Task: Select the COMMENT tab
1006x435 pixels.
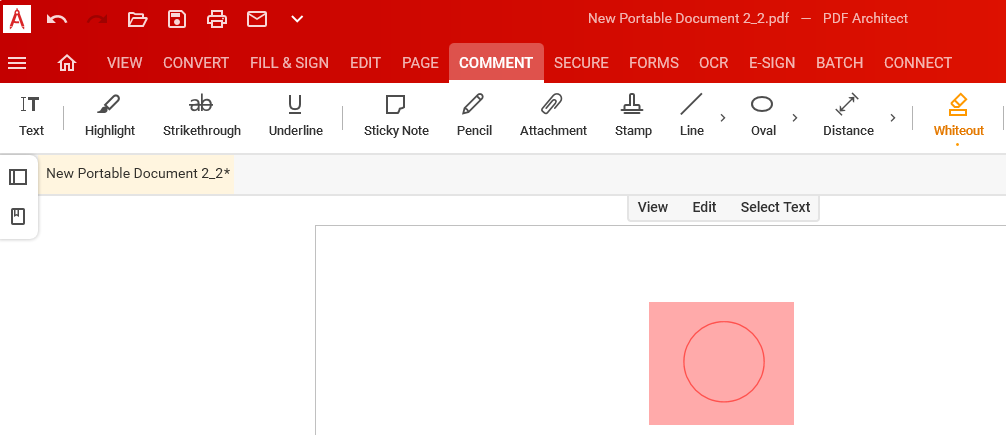Action: coord(496,63)
